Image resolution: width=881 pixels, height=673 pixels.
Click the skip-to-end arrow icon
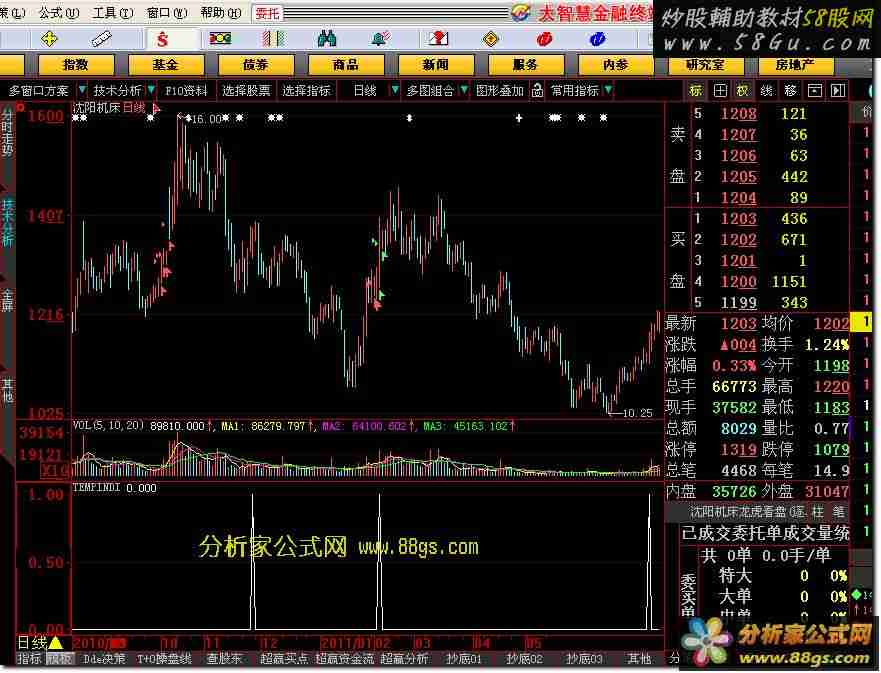[838, 90]
